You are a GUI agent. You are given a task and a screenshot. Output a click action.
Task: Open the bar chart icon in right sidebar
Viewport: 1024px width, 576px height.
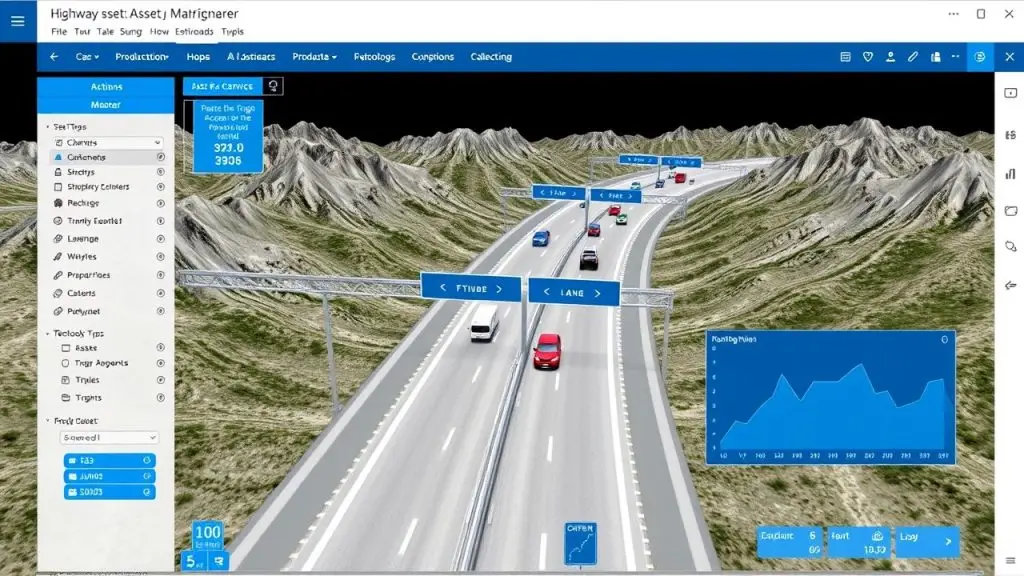[x=1010, y=173]
